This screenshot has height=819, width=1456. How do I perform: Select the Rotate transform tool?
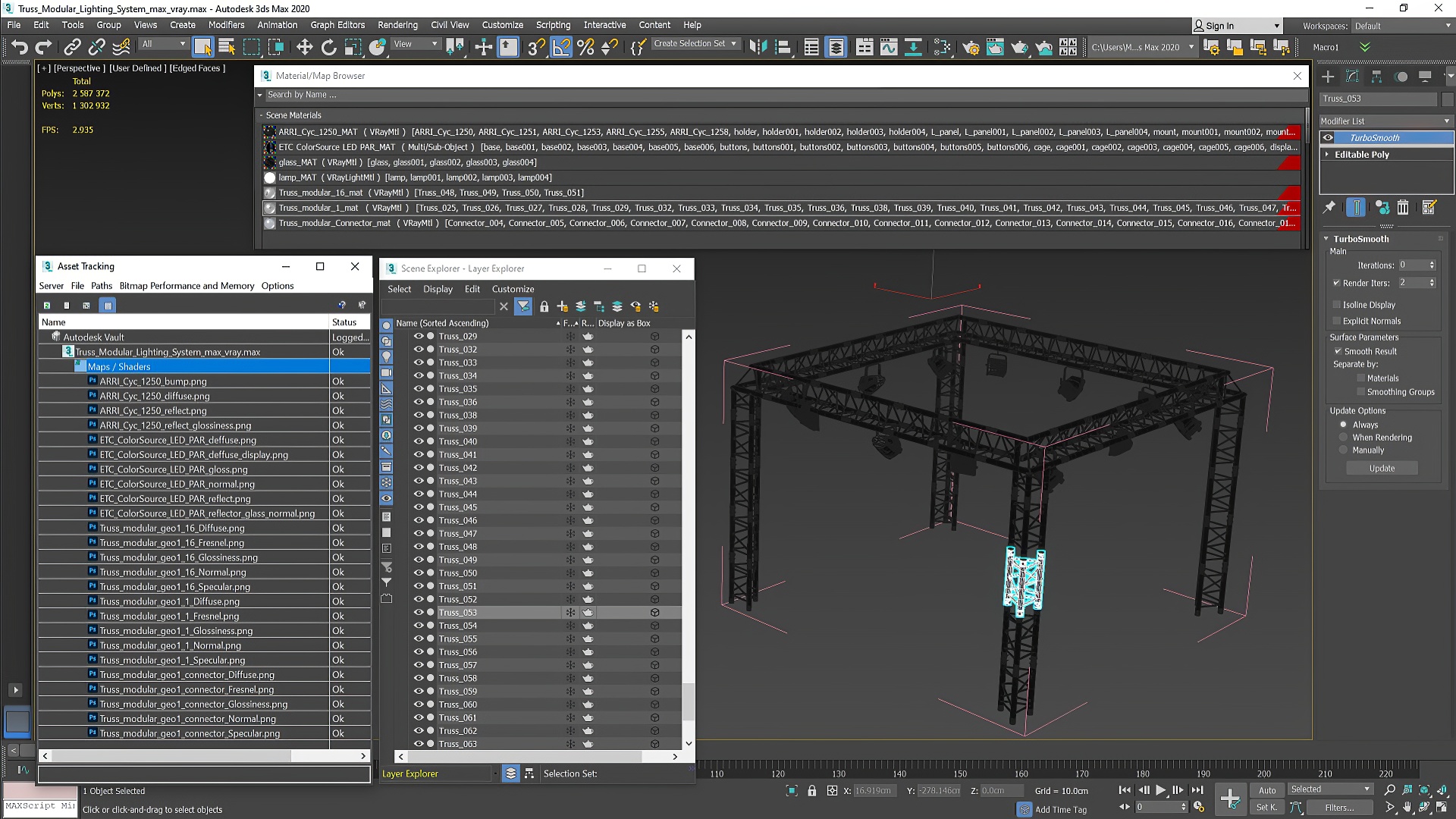328,47
